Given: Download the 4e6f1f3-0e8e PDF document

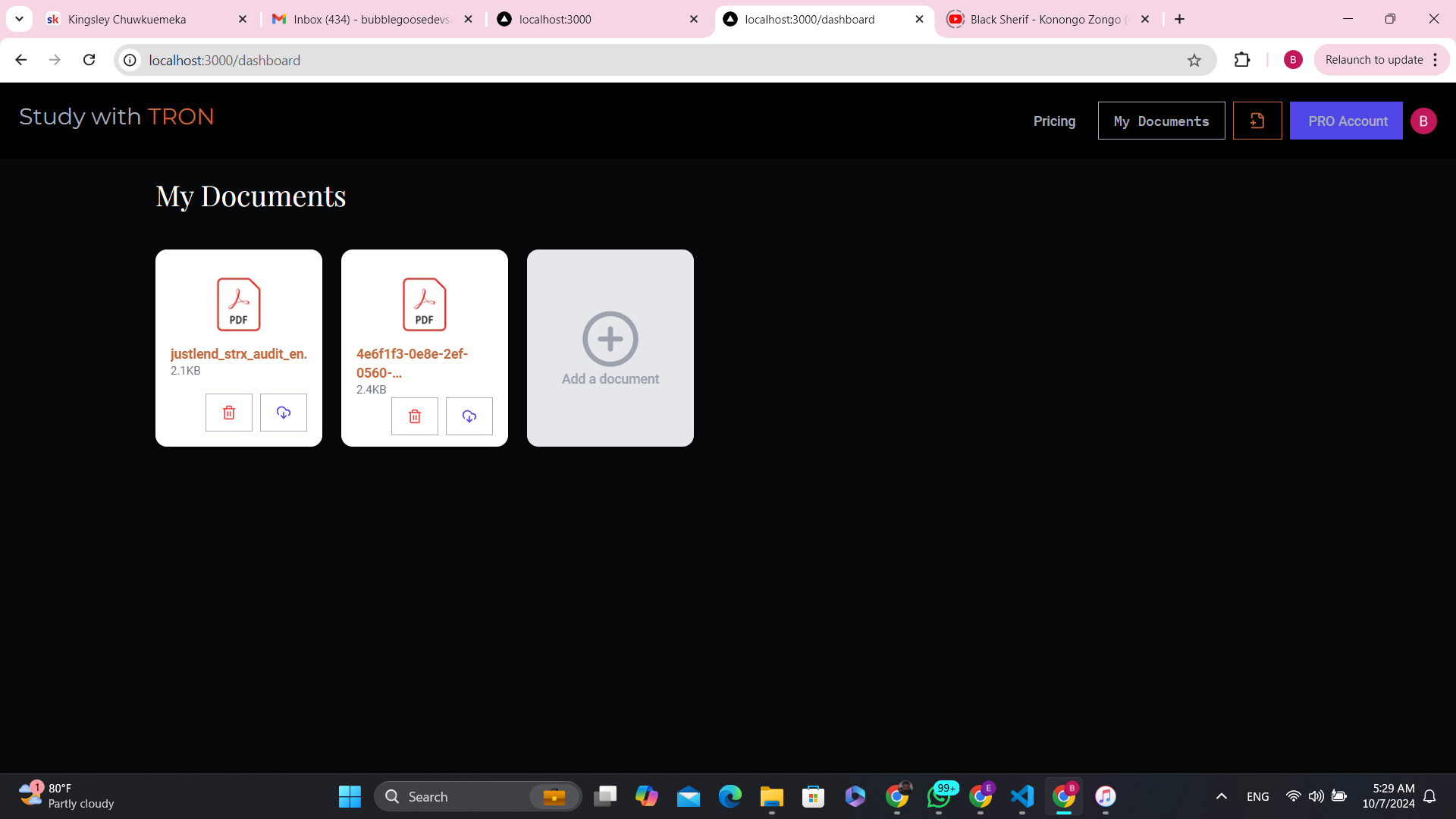Looking at the screenshot, I should point(469,416).
